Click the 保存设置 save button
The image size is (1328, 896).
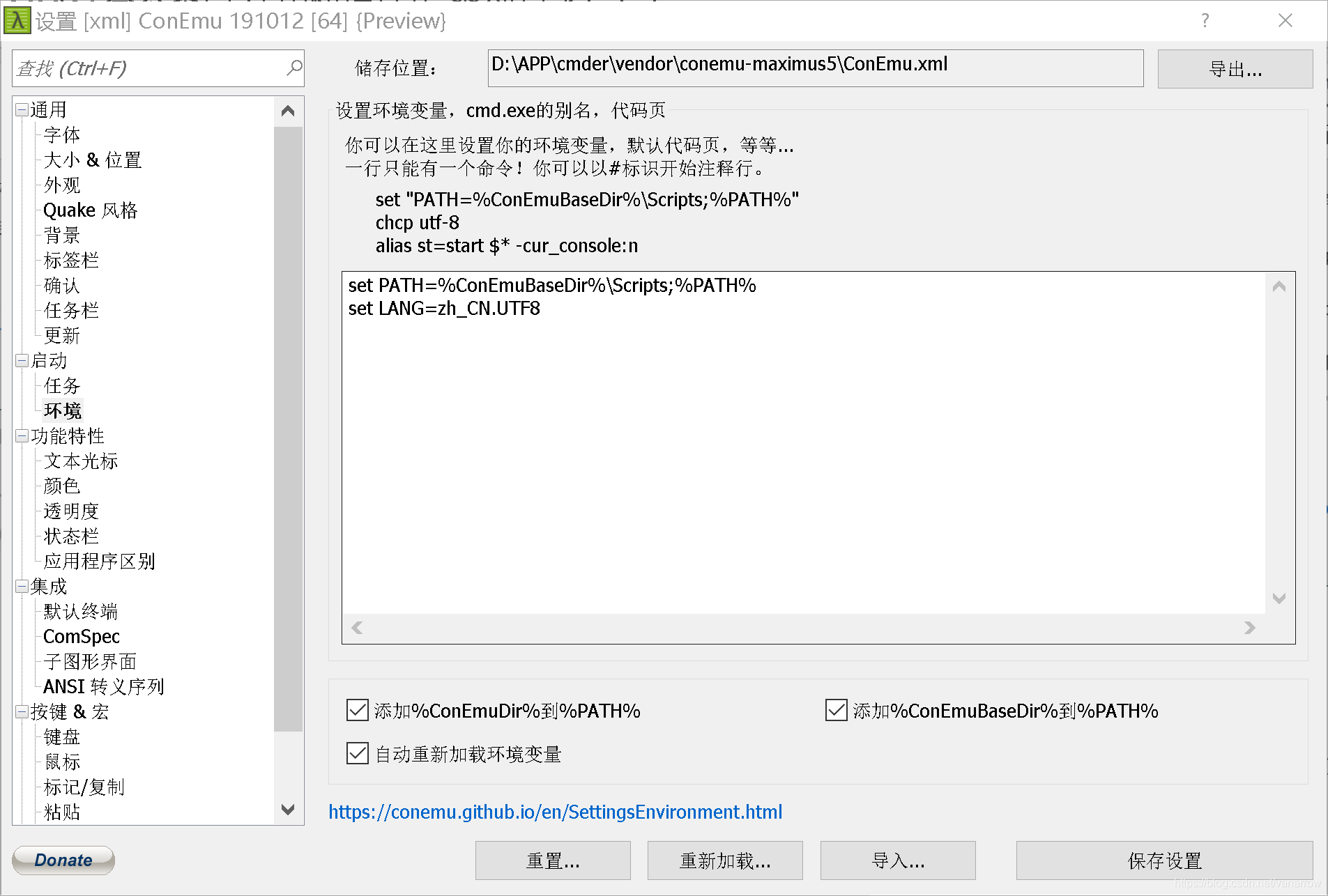tap(1165, 860)
